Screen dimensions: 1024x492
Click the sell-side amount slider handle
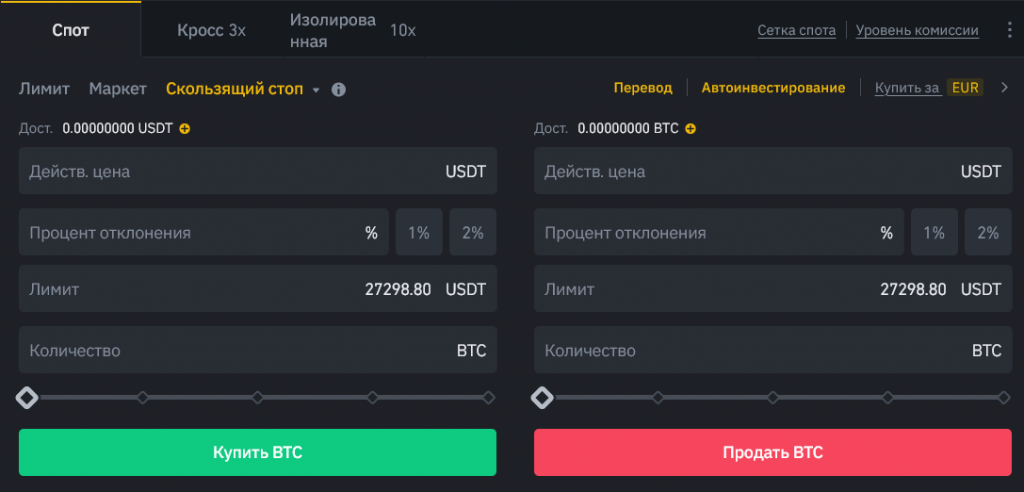(x=542, y=398)
